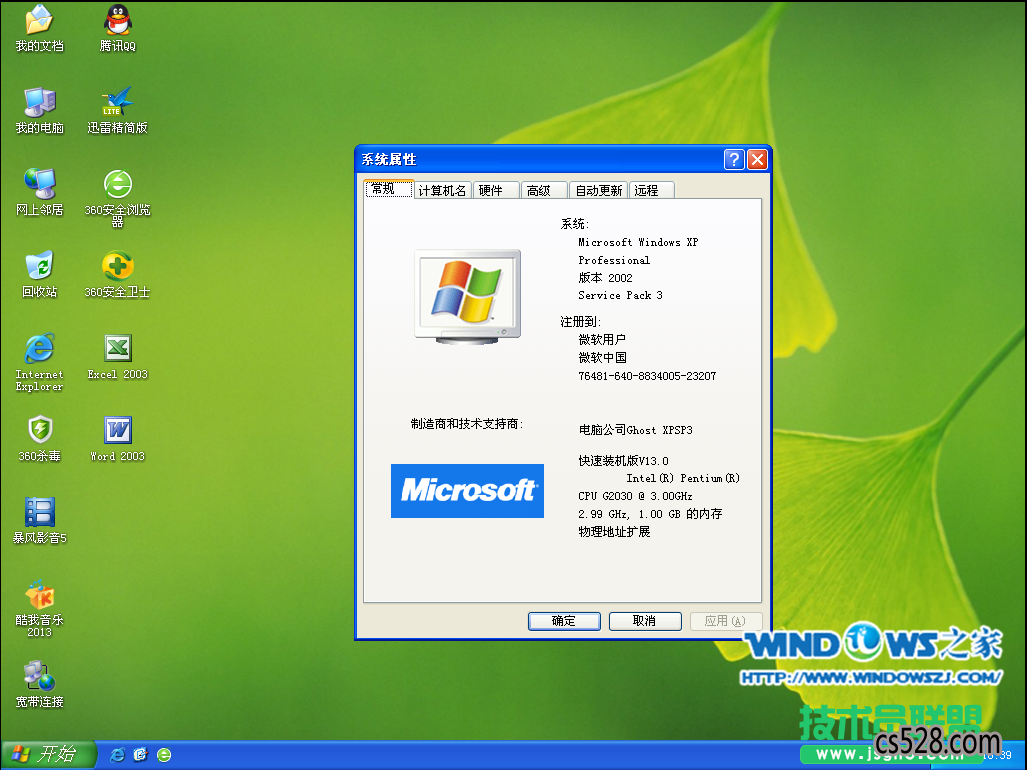Click the text 快速装机版V13.0
Screen dimensions: 1027x770
tap(624, 460)
